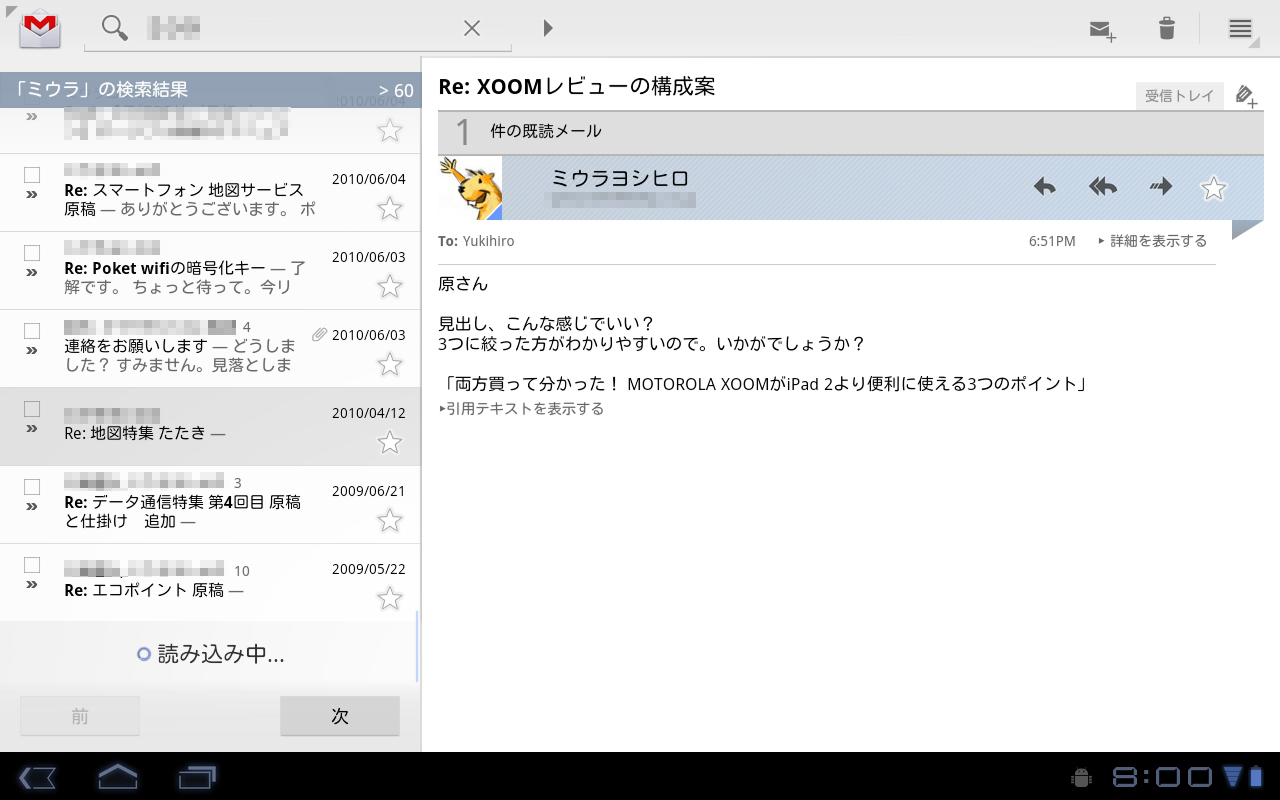1280x800 pixels.
Task: Click the paperclip attachment icon
Action: [319, 335]
